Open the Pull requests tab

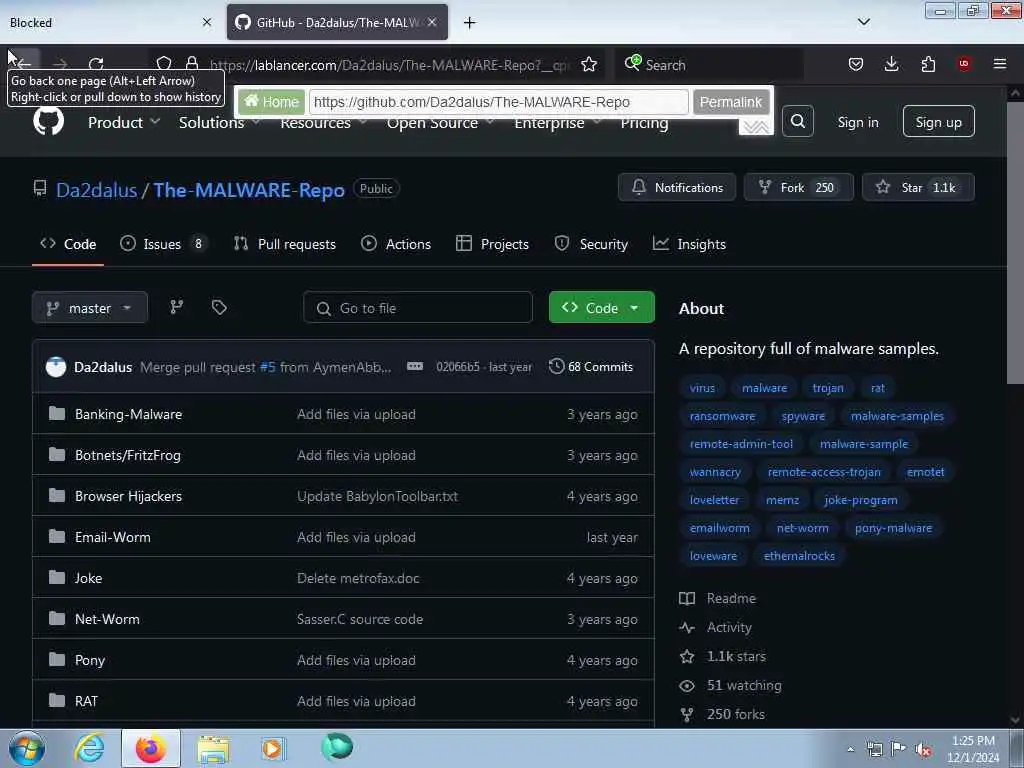(284, 244)
